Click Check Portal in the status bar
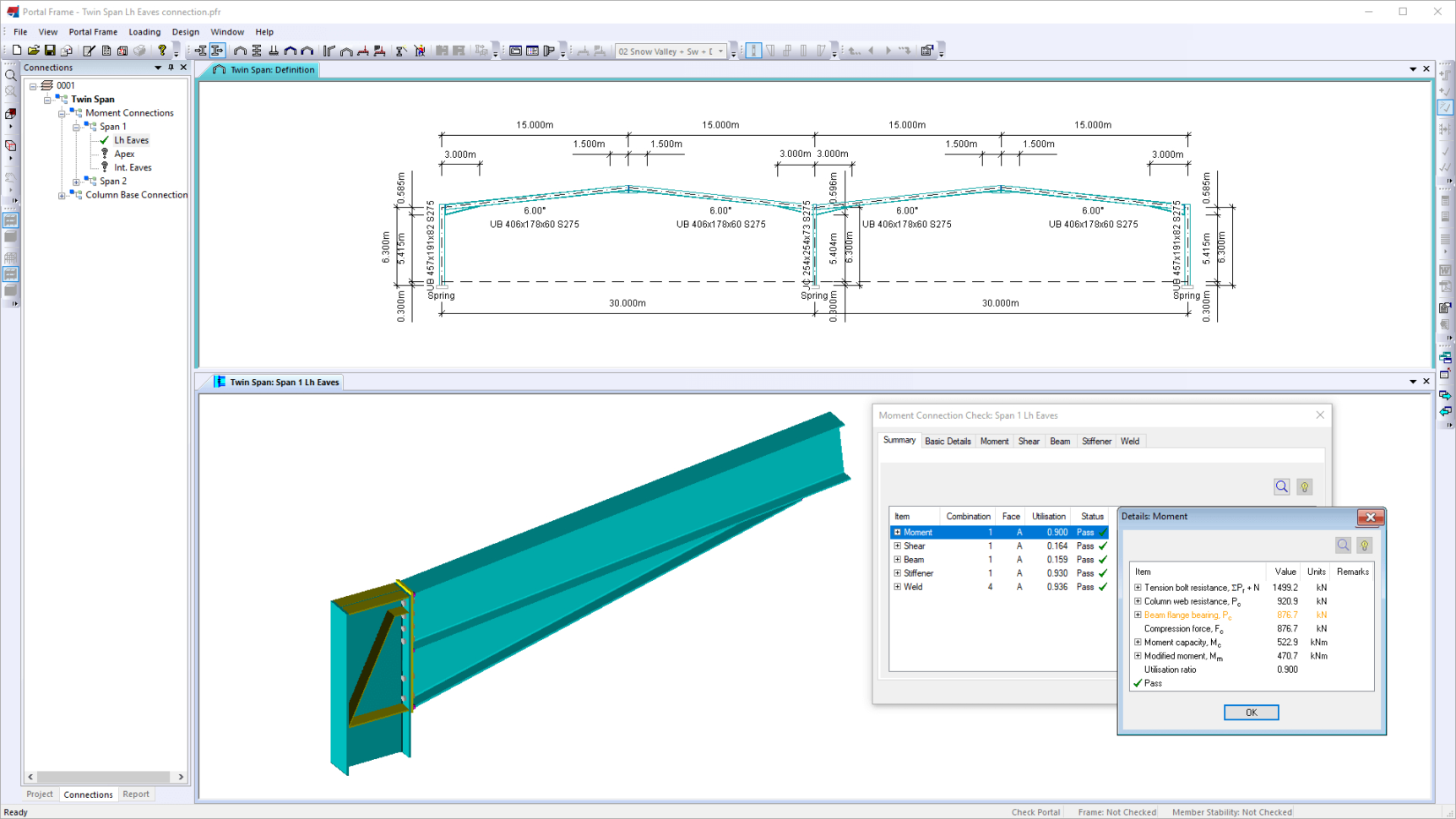1456x819 pixels. (x=1035, y=812)
